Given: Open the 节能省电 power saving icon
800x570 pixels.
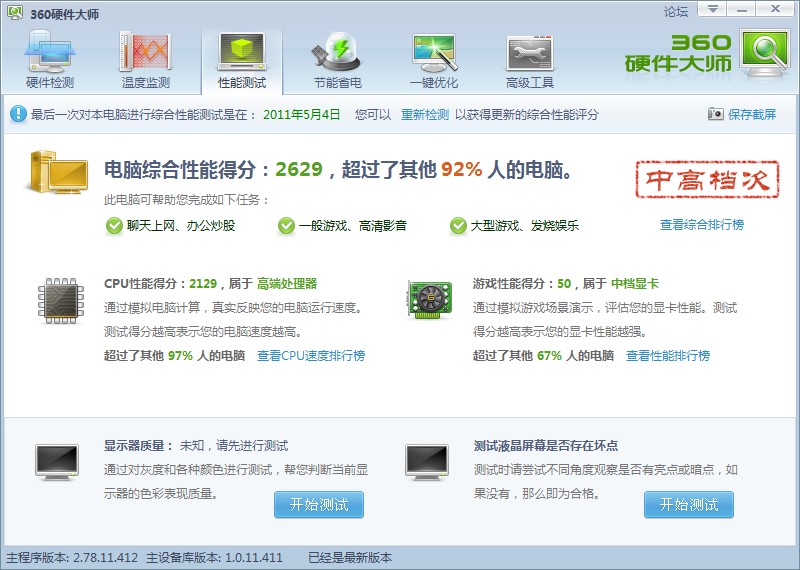Looking at the screenshot, I should pos(337,52).
